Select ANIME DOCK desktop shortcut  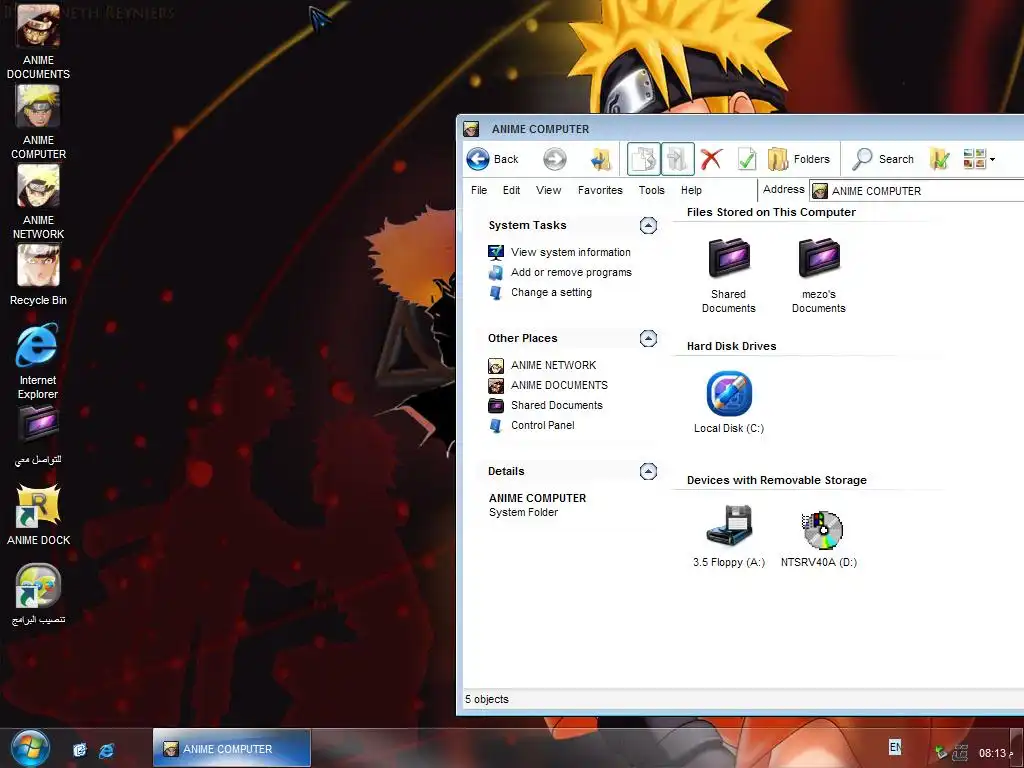click(x=38, y=515)
